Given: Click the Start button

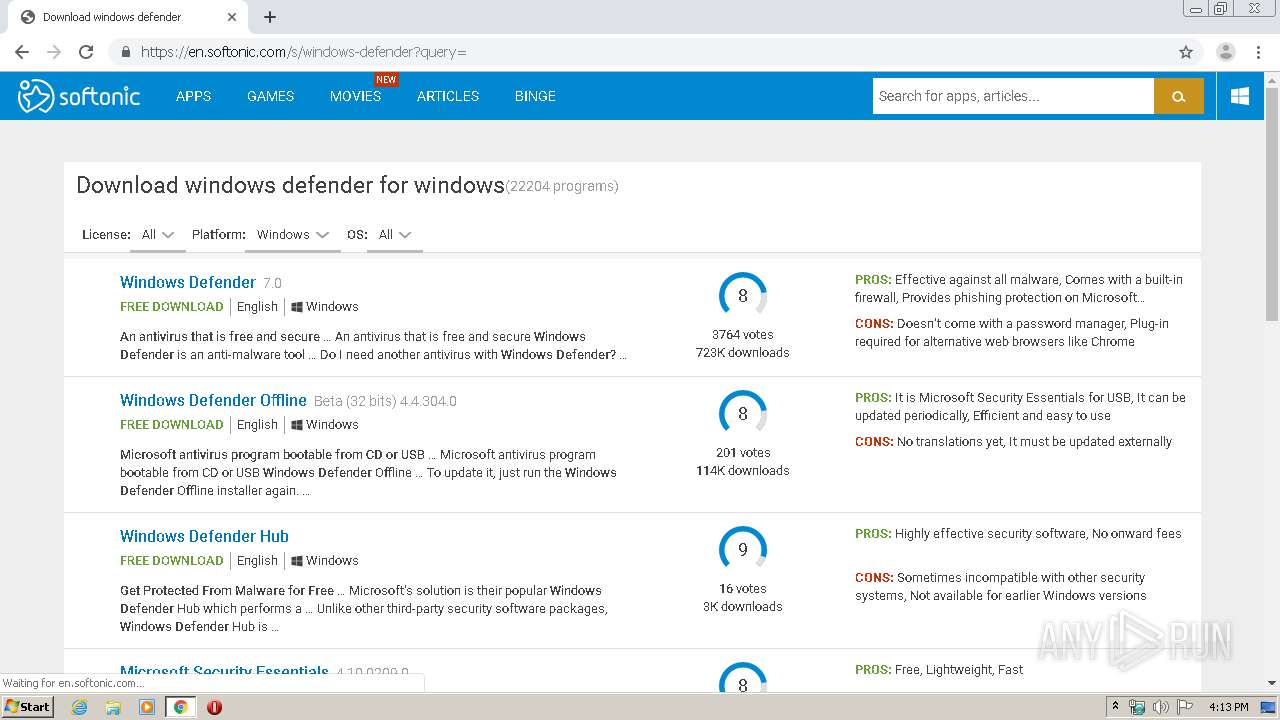Looking at the screenshot, I should [28, 707].
